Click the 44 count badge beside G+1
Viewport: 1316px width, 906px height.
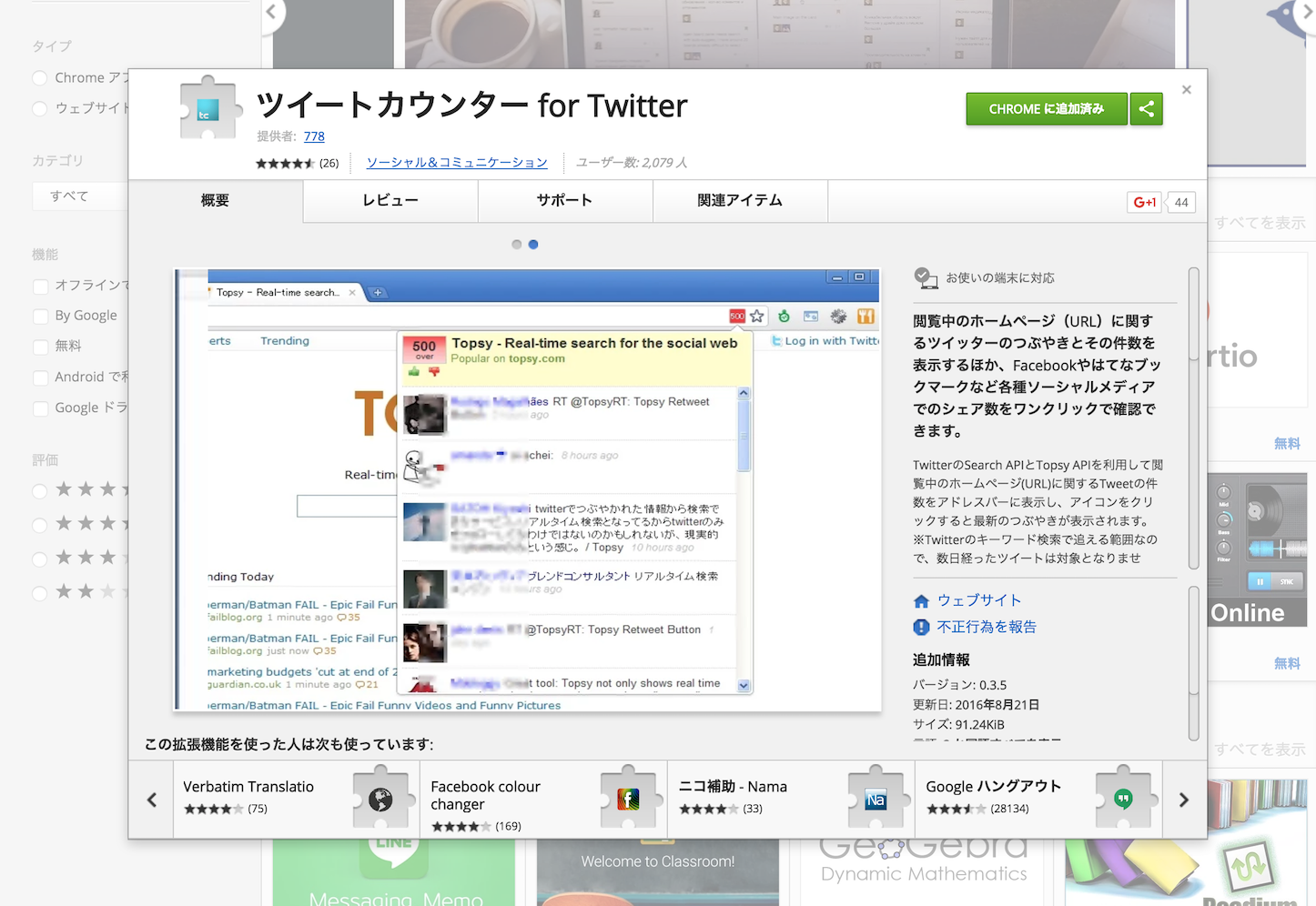pos(1181,202)
